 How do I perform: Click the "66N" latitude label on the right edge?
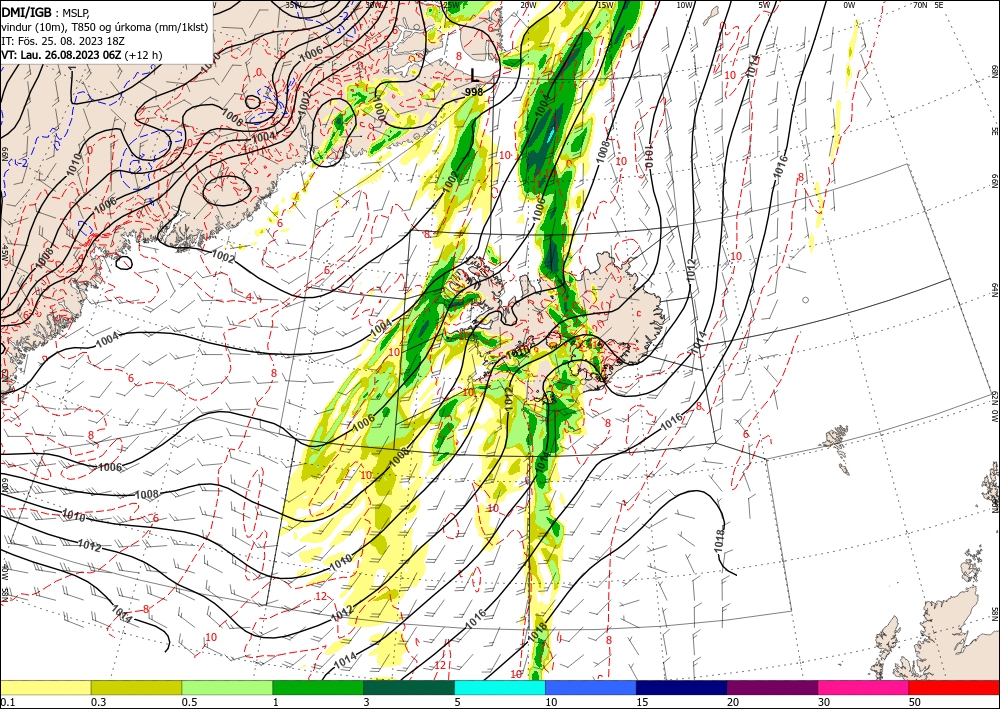[994, 182]
